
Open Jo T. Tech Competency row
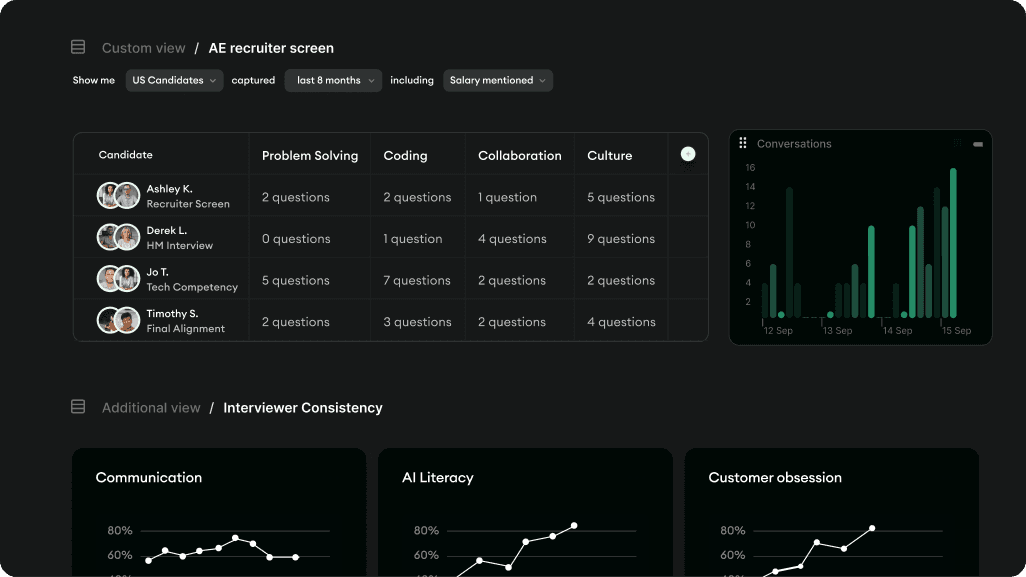tap(391, 279)
